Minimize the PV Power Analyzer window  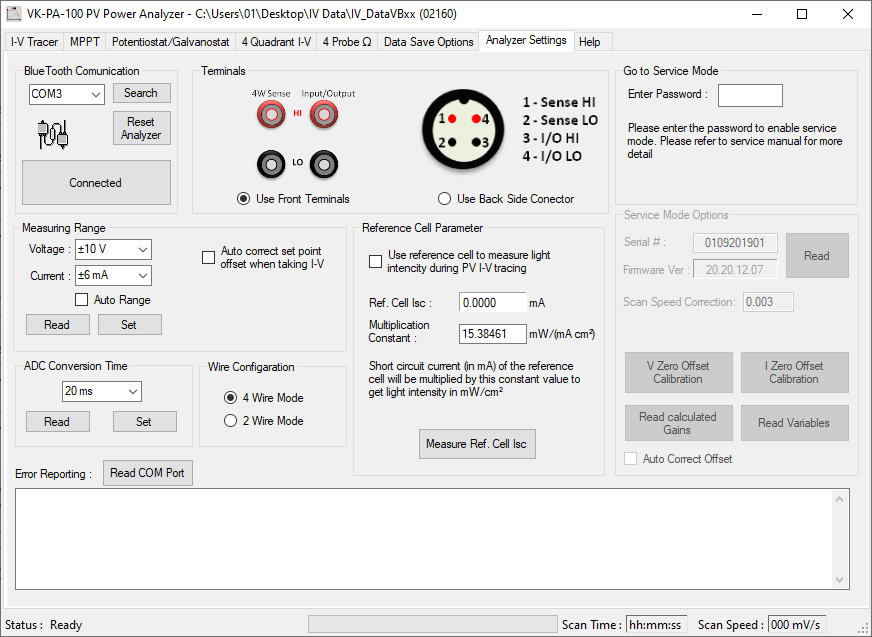tap(757, 14)
